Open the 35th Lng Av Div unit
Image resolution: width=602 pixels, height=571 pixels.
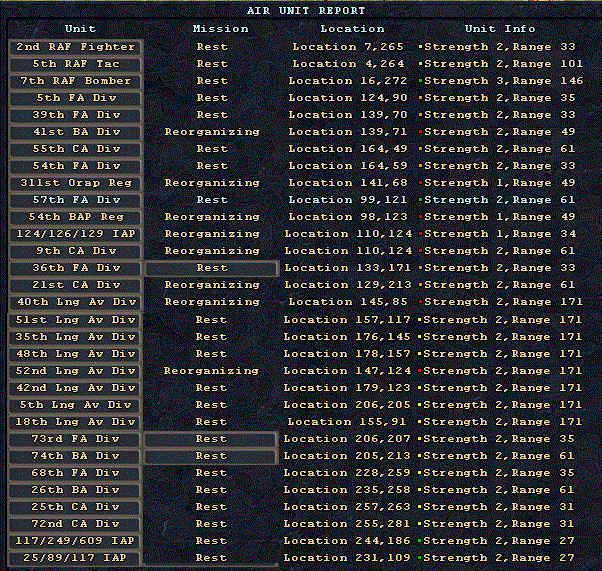pyautogui.click(x=74, y=337)
